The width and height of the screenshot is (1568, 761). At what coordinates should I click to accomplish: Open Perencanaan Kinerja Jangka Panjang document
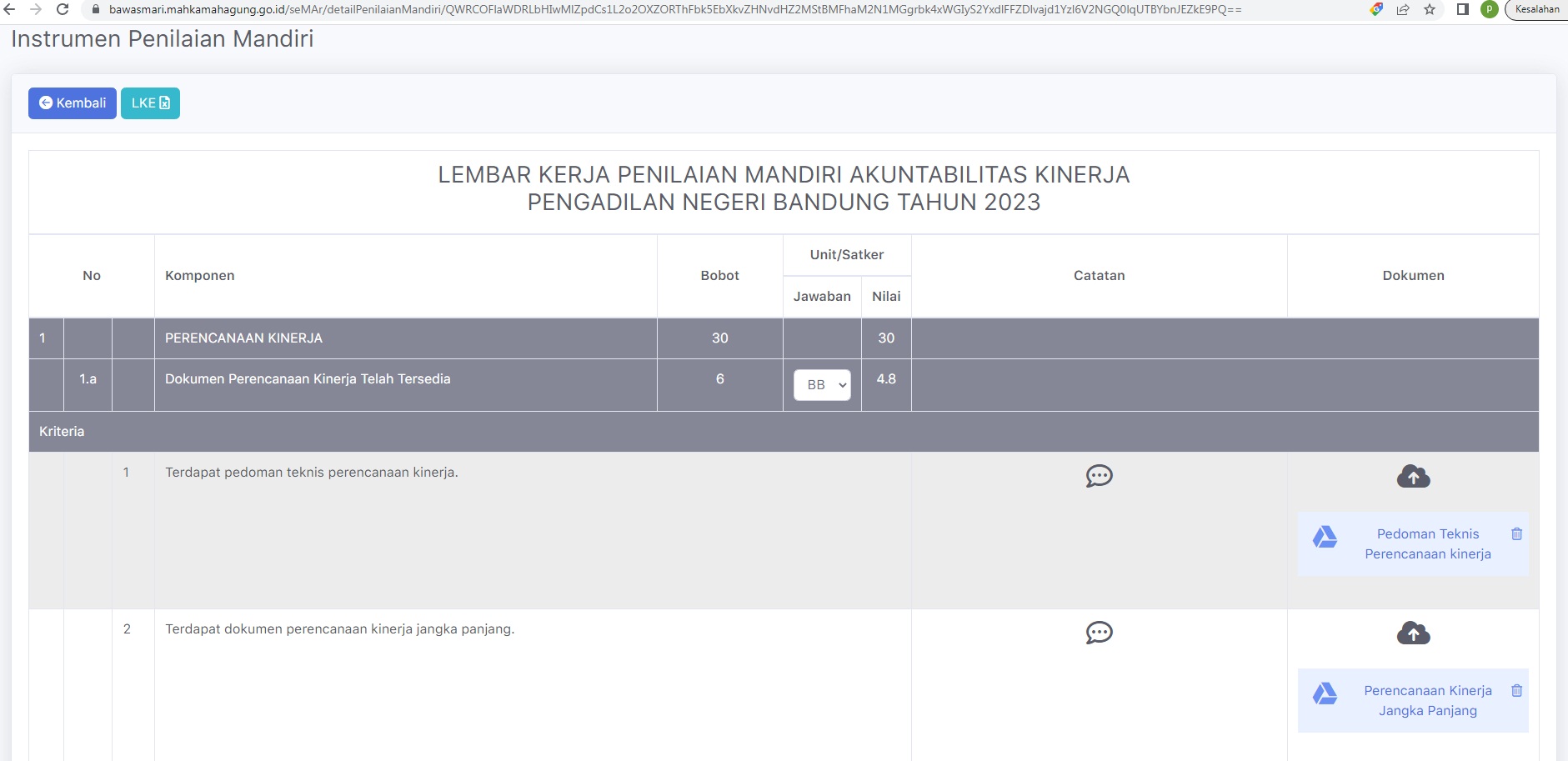1427,701
